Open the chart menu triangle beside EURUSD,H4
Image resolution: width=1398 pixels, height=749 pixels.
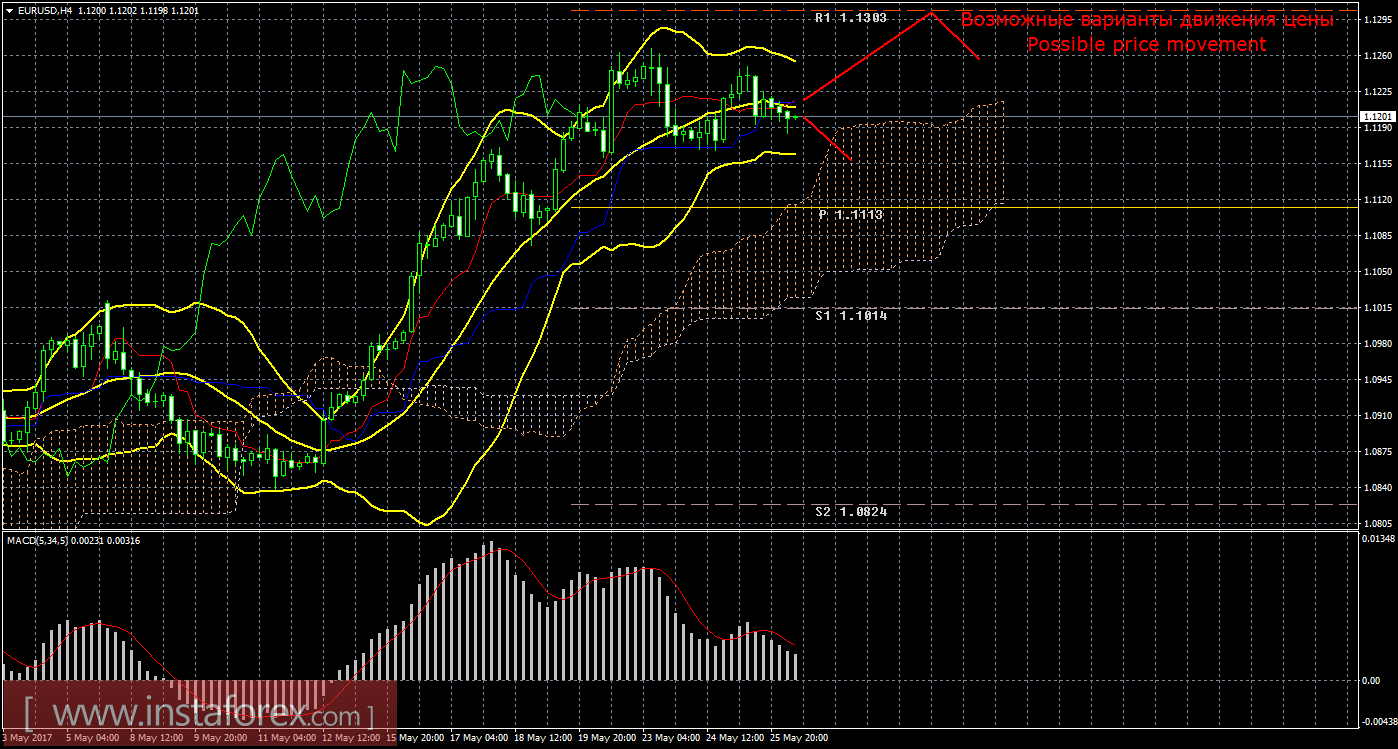point(10,10)
